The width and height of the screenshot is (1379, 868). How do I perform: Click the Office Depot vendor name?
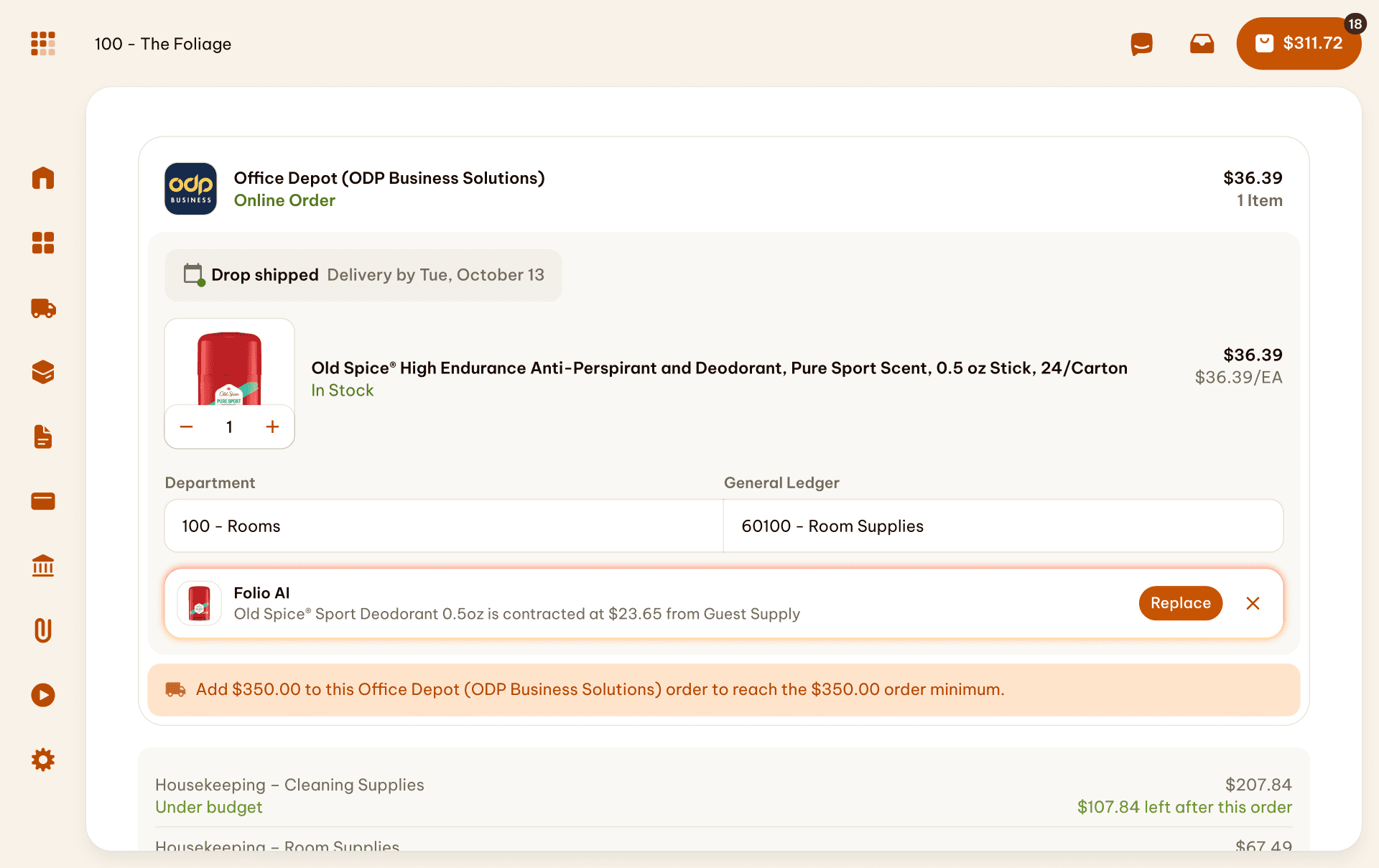(389, 178)
